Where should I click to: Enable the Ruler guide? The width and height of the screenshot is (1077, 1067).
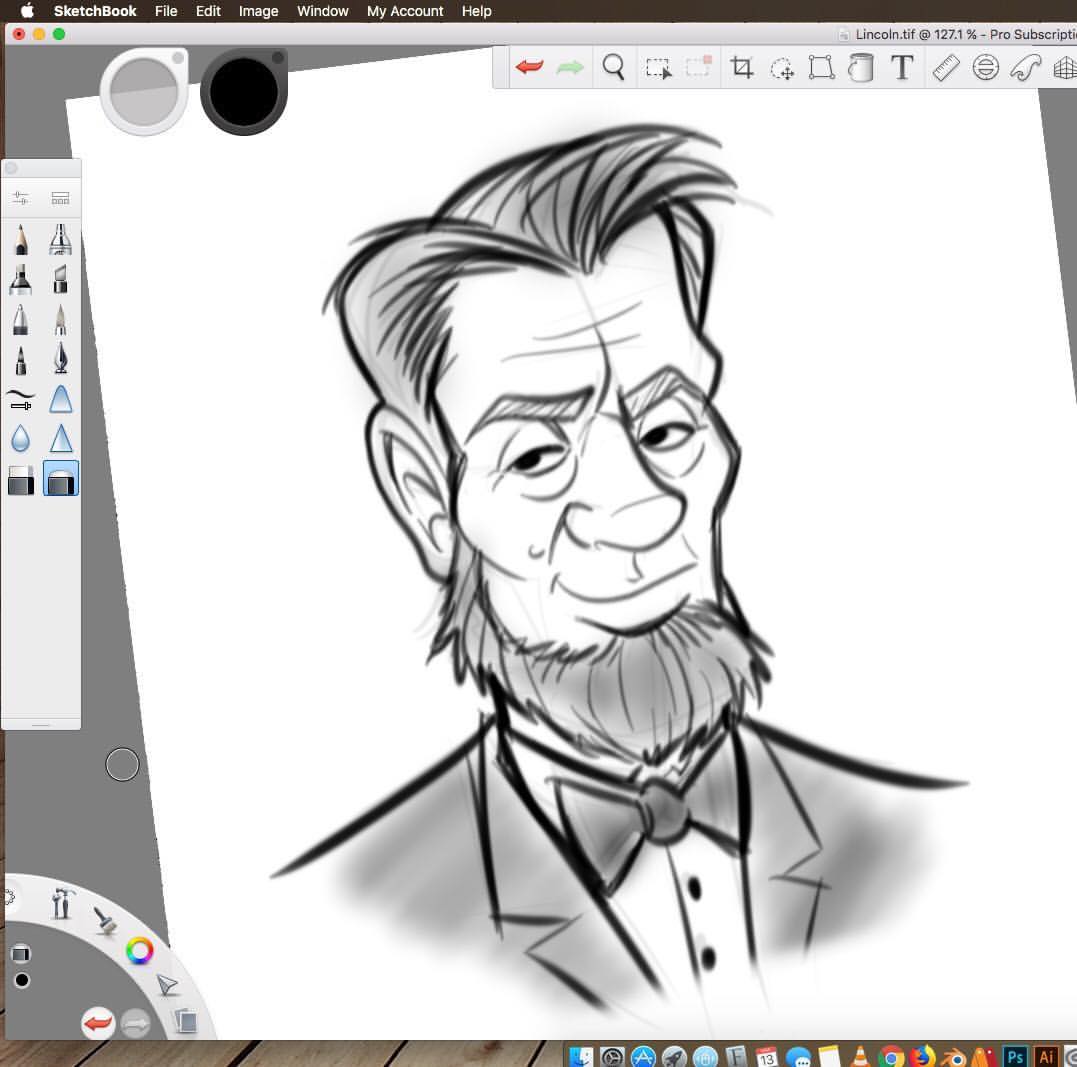click(946, 67)
